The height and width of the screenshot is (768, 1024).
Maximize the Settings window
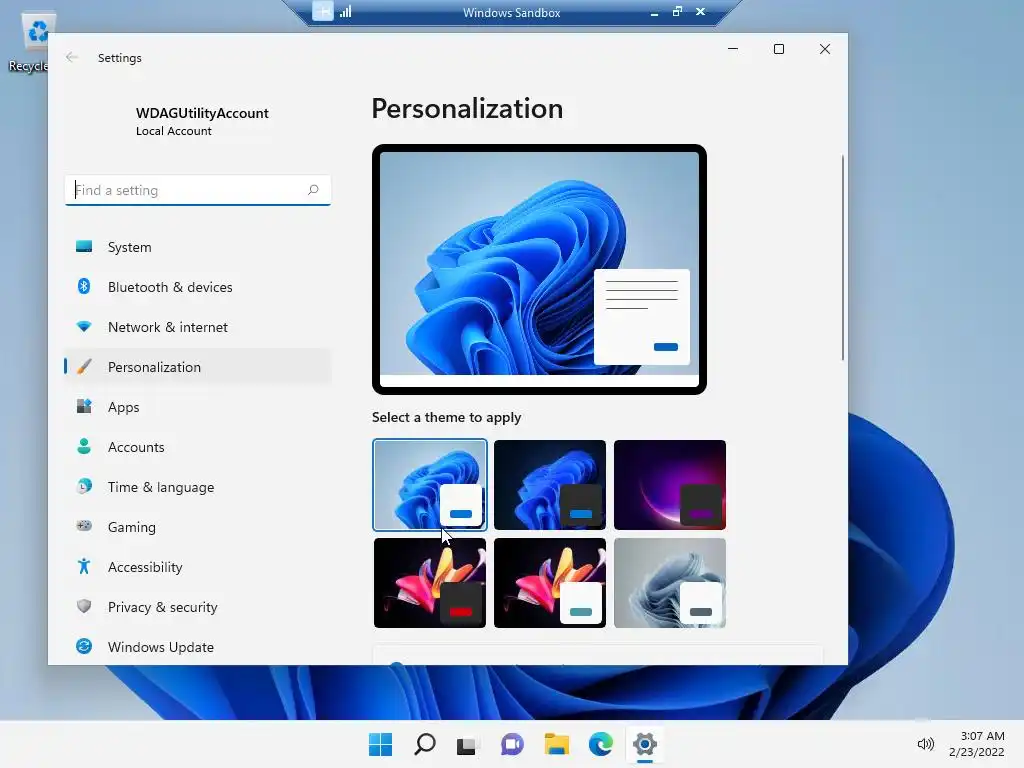coord(778,49)
